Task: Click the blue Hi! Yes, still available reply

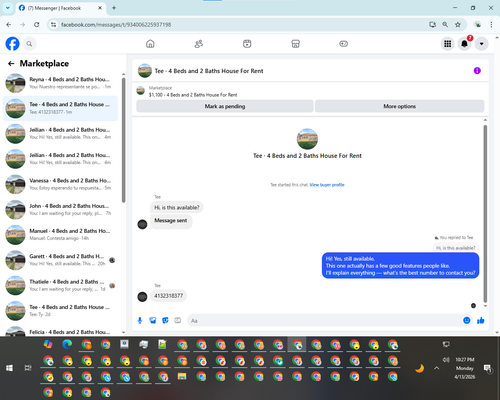Action: click(x=400, y=266)
